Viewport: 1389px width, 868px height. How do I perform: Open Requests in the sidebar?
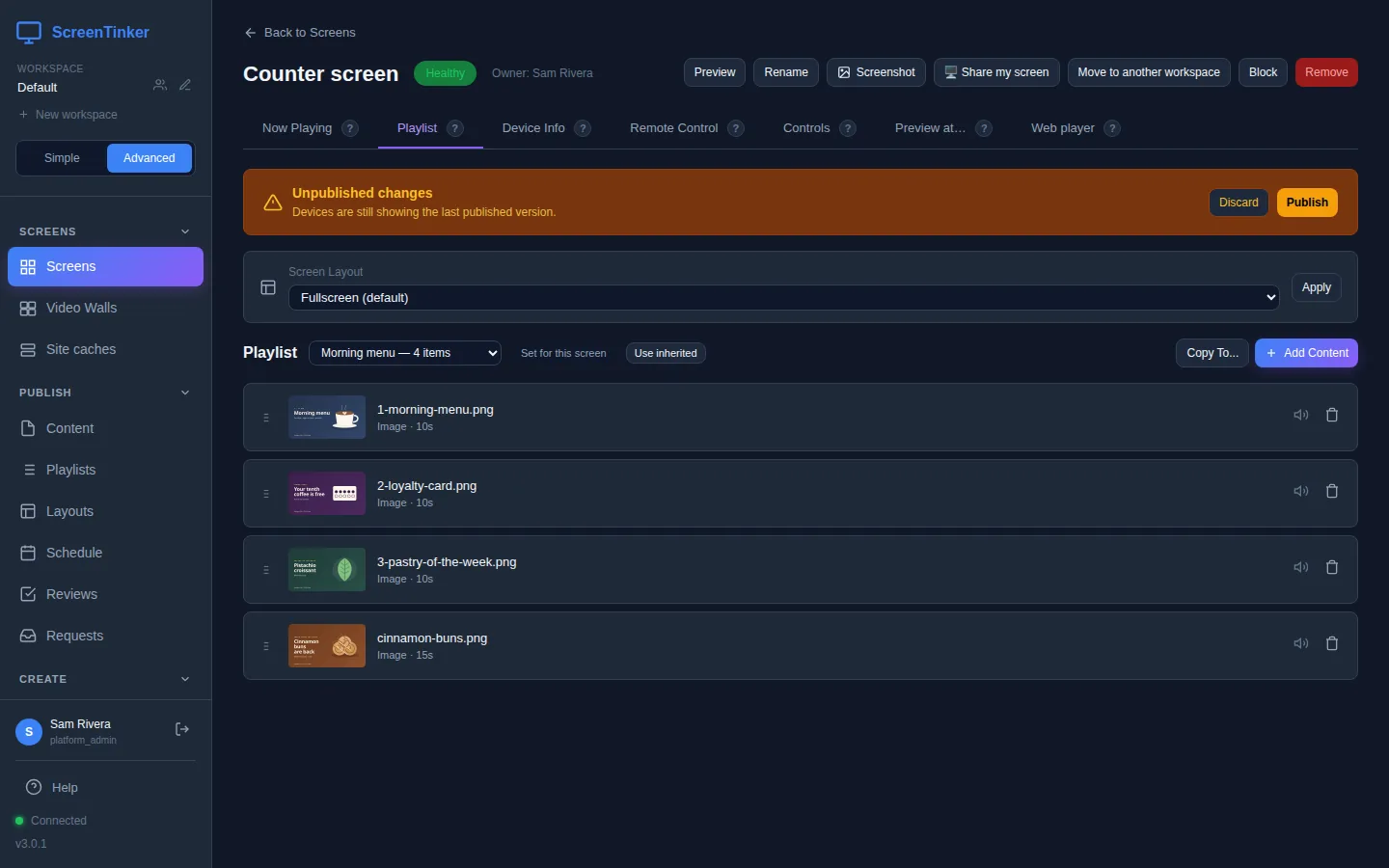[x=106, y=636]
